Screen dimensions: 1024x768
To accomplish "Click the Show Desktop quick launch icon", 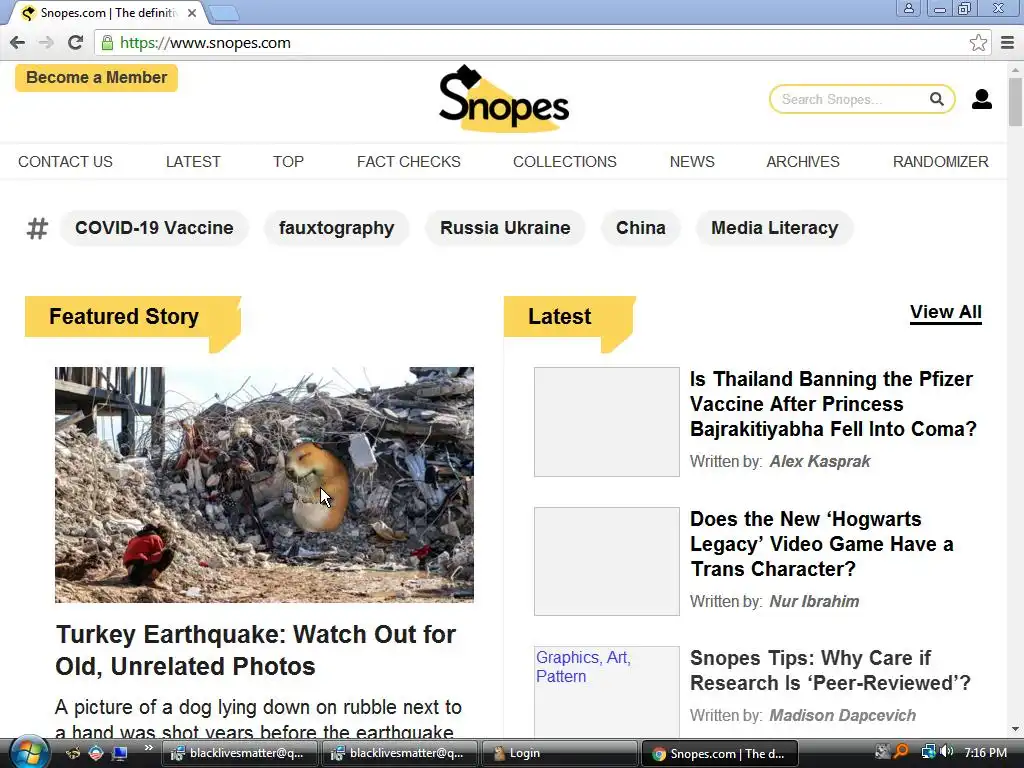I will 120,753.
